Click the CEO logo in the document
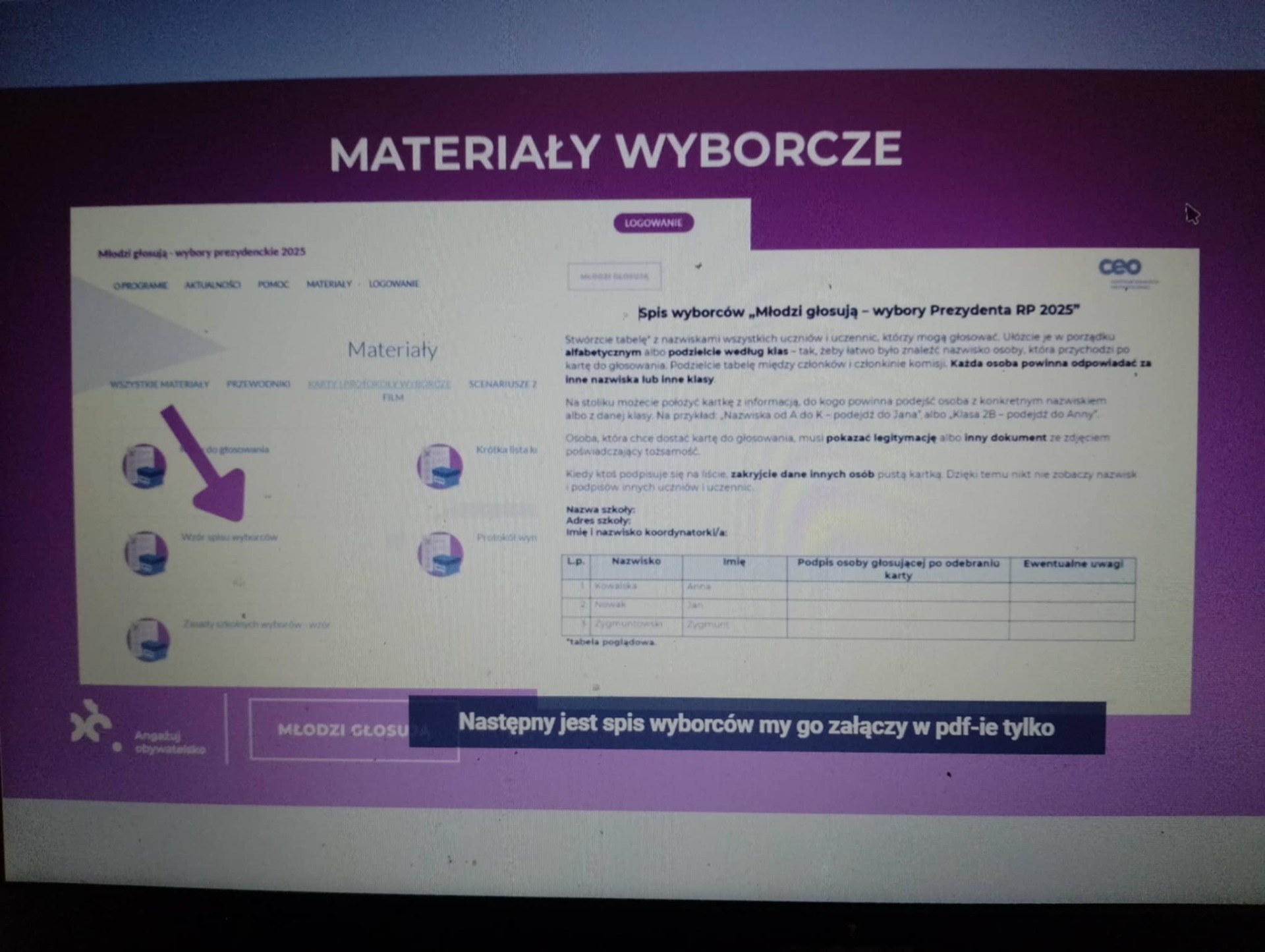The width and height of the screenshot is (1265, 952). [1120, 267]
